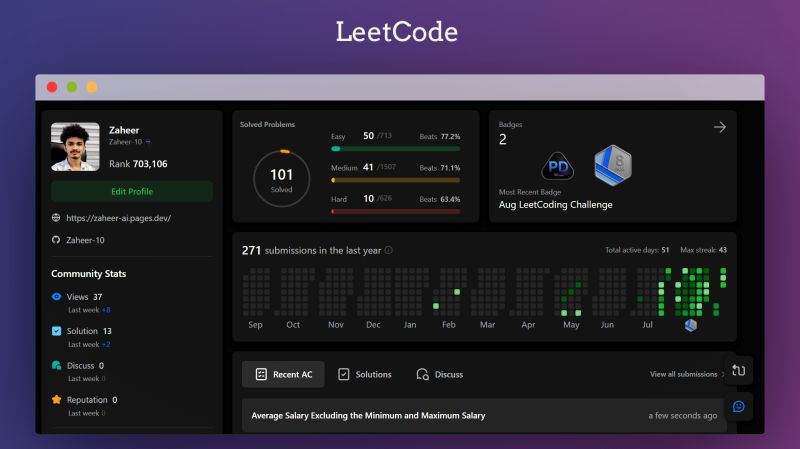Click the yellow window dot
Image resolution: width=800 pixels, height=449 pixels.
(92, 87)
